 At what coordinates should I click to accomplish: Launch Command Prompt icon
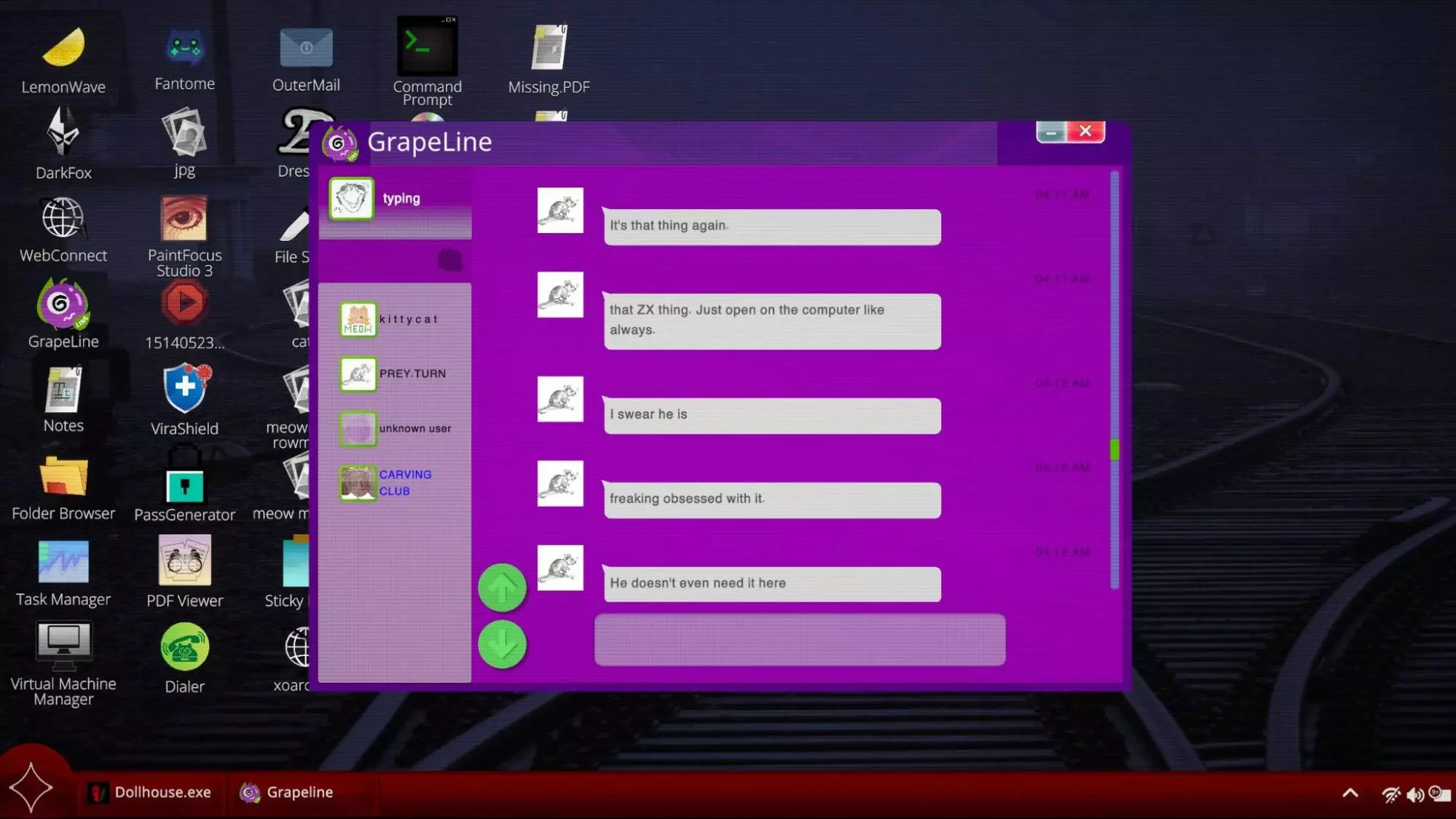pos(428,47)
